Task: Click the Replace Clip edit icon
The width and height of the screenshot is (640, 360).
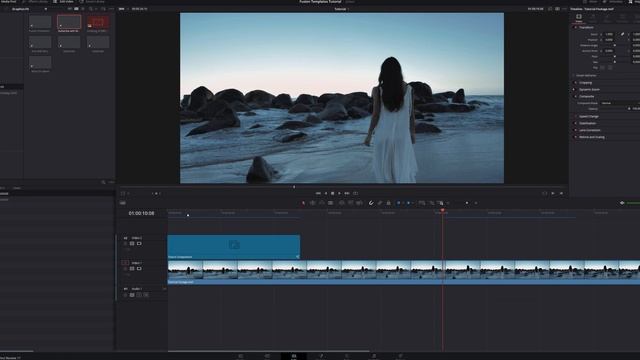Action: [360, 203]
